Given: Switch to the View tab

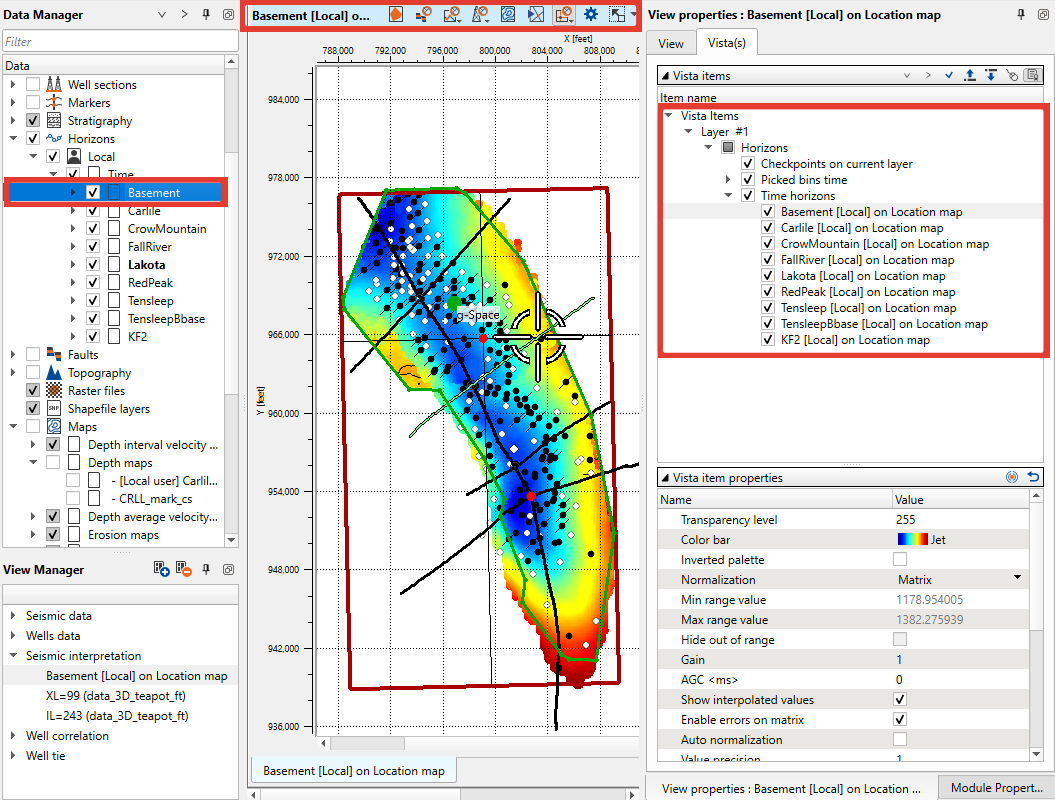Looking at the screenshot, I should pyautogui.click(x=671, y=43).
